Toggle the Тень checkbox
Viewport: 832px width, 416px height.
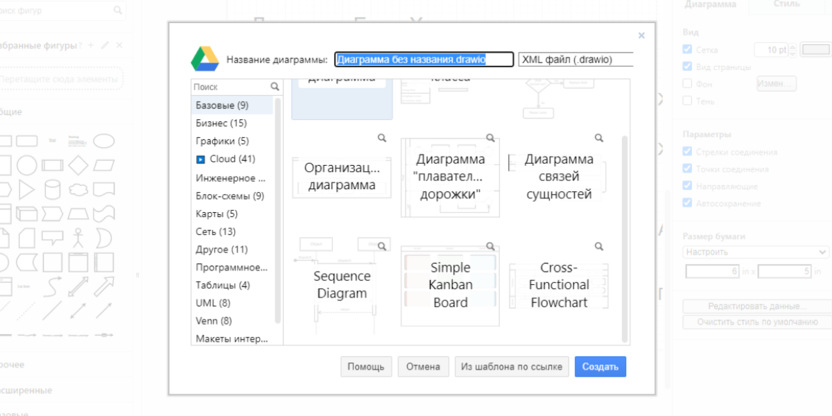point(687,100)
